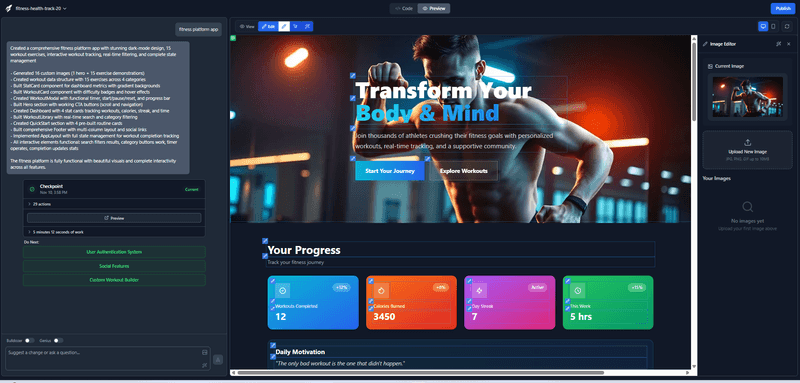Toggle the Genius switch
Image resolution: width=800 pixels, height=383 pixels.
pos(59,340)
